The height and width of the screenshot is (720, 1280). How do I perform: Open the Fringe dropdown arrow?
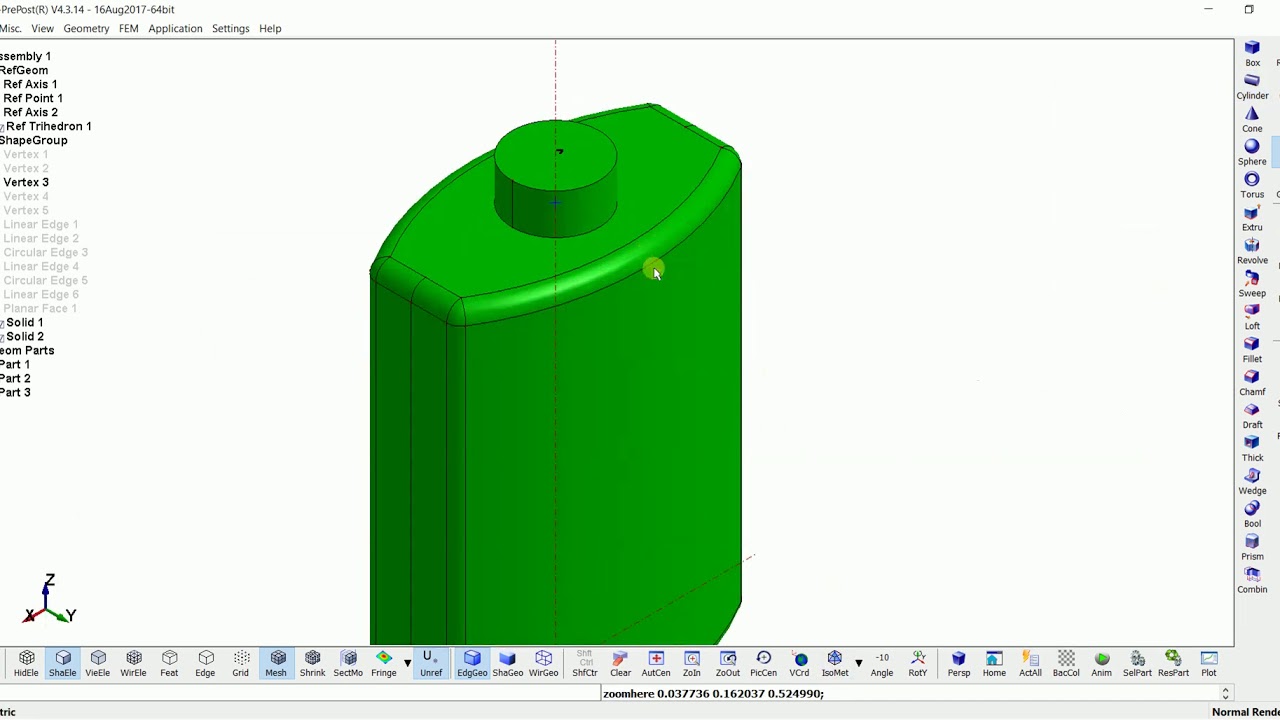[x=407, y=663]
